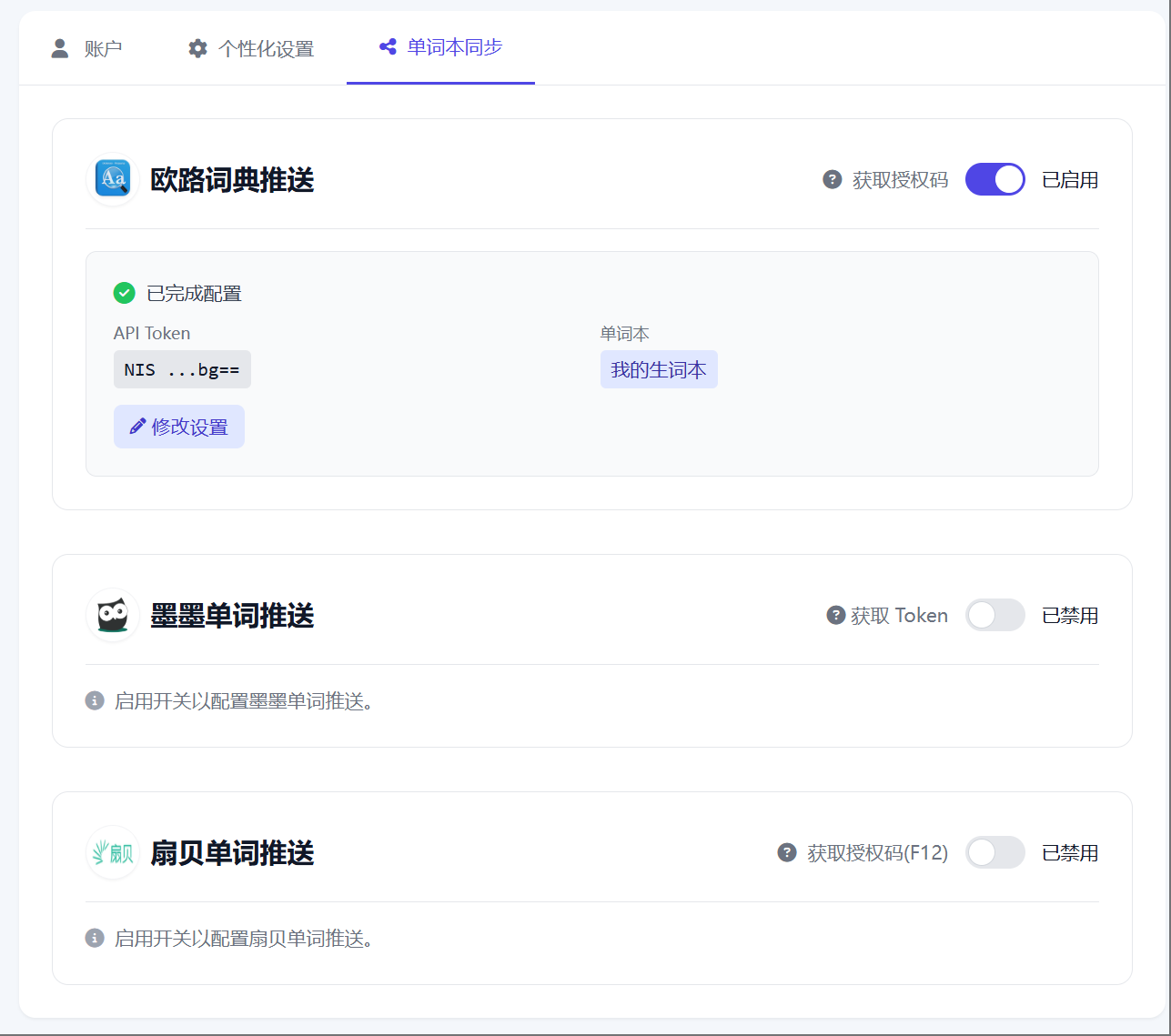This screenshot has height=1036, width=1171.
Task: Click the 欧路词典推送 heading
Action: (232, 180)
